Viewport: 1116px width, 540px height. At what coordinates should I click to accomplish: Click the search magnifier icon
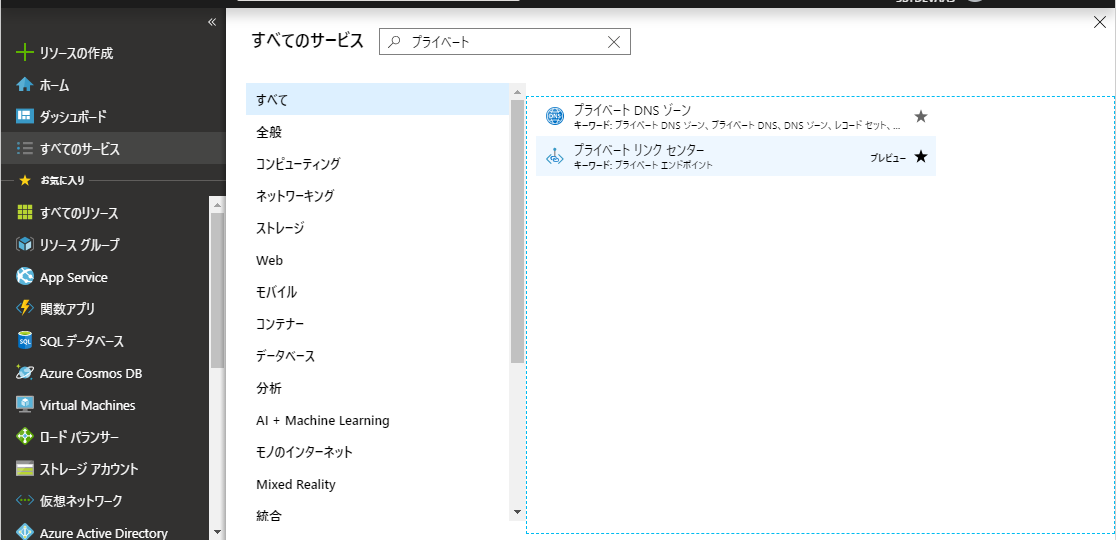pyautogui.click(x=395, y=42)
